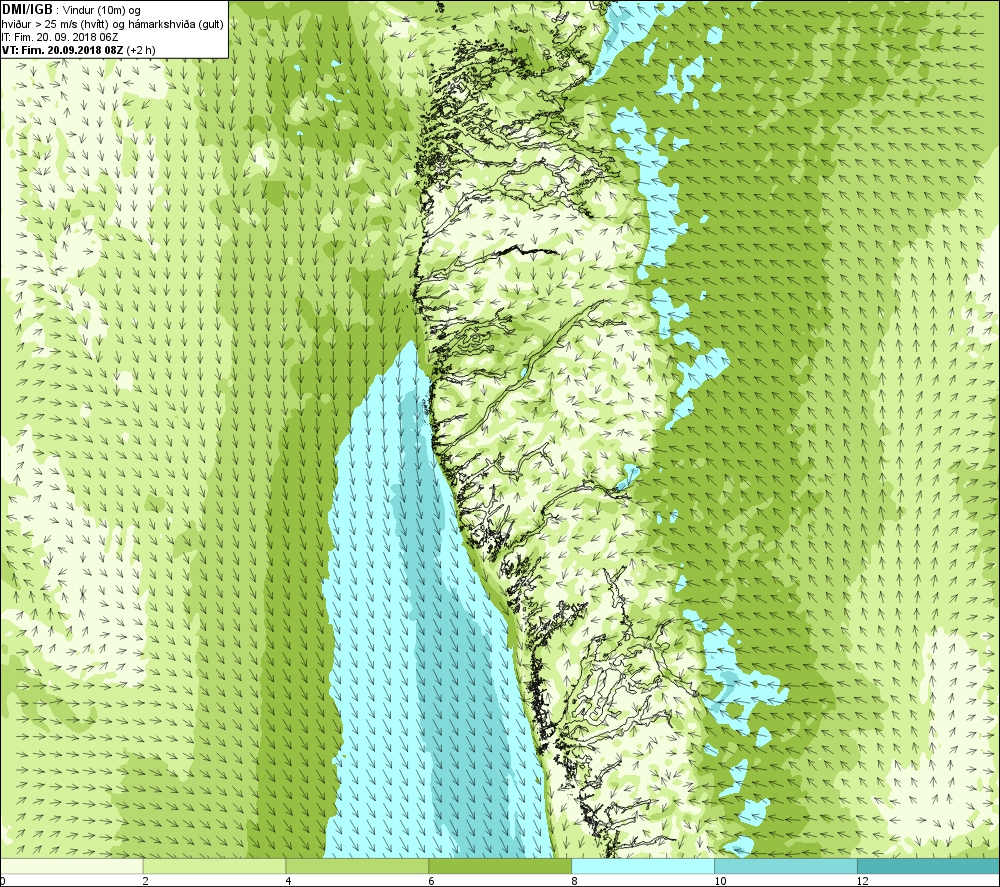Click the 2-4 m/s light green legend swatch
Viewport: 1000px width, 887px height.
click(x=214, y=866)
